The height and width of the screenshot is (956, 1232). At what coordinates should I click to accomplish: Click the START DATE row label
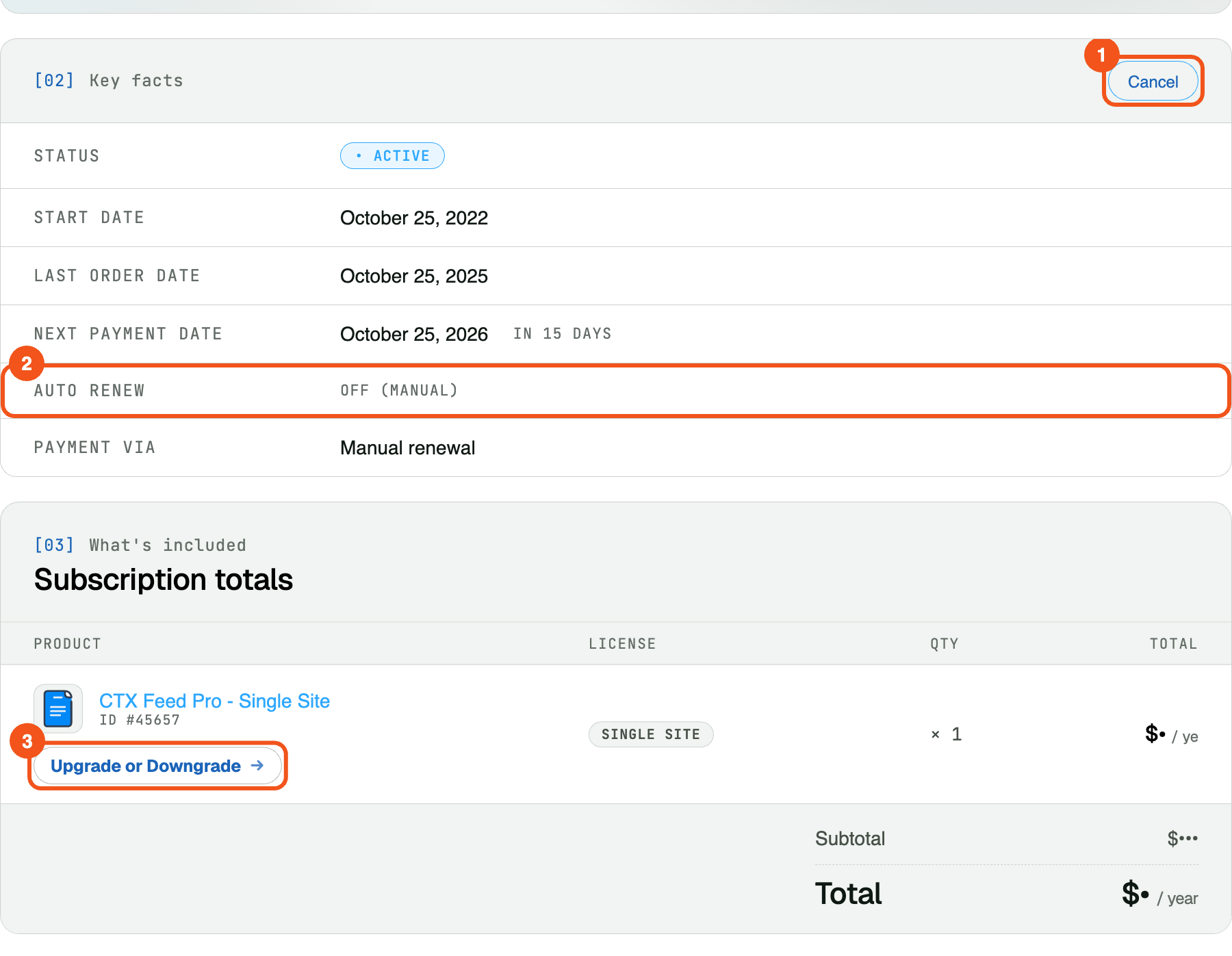tap(90, 217)
